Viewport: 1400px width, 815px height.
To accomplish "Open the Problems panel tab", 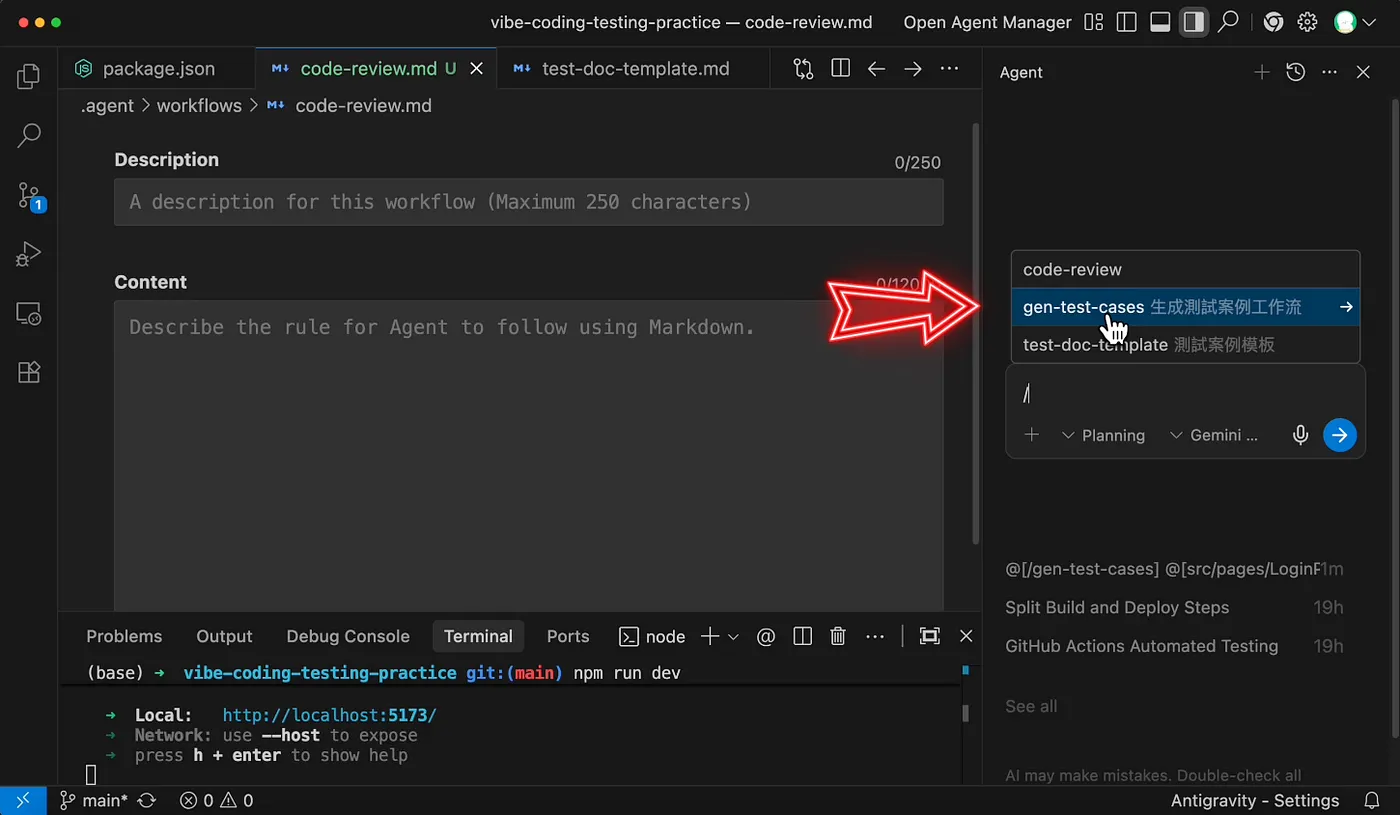I will click(x=124, y=636).
